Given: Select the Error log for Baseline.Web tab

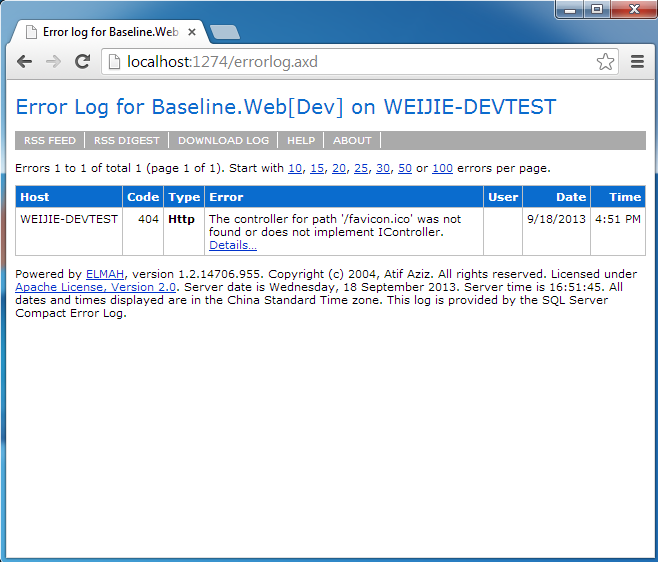Looking at the screenshot, I should click(110, 32).
